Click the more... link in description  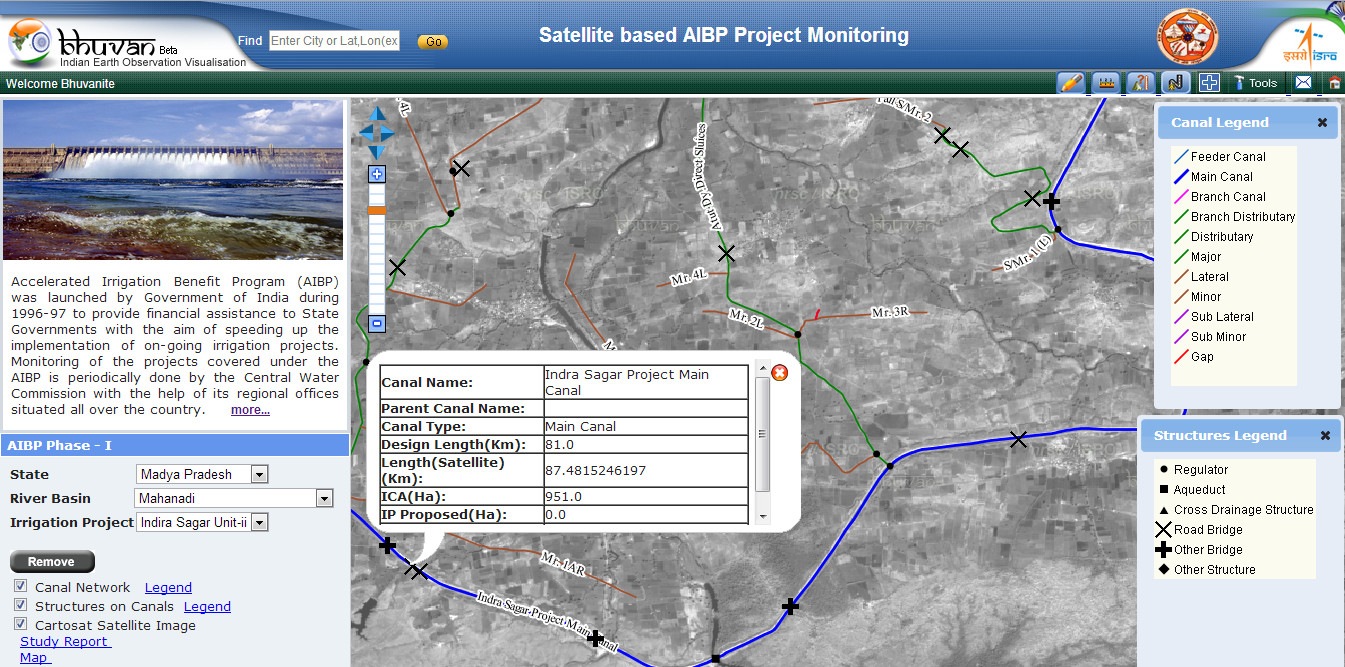pyautogui.click(x=250, y=410)
